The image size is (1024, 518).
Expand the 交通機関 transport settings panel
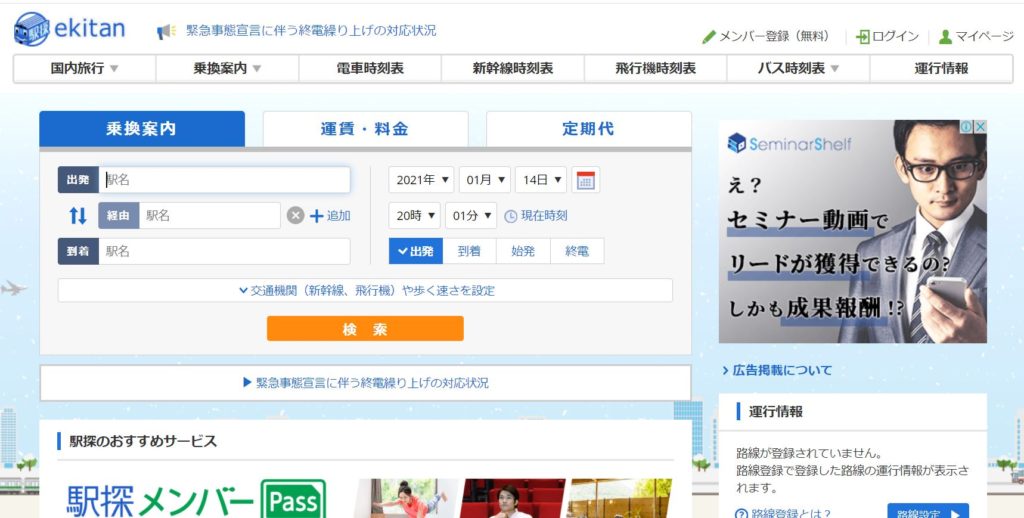pos(365,291)
